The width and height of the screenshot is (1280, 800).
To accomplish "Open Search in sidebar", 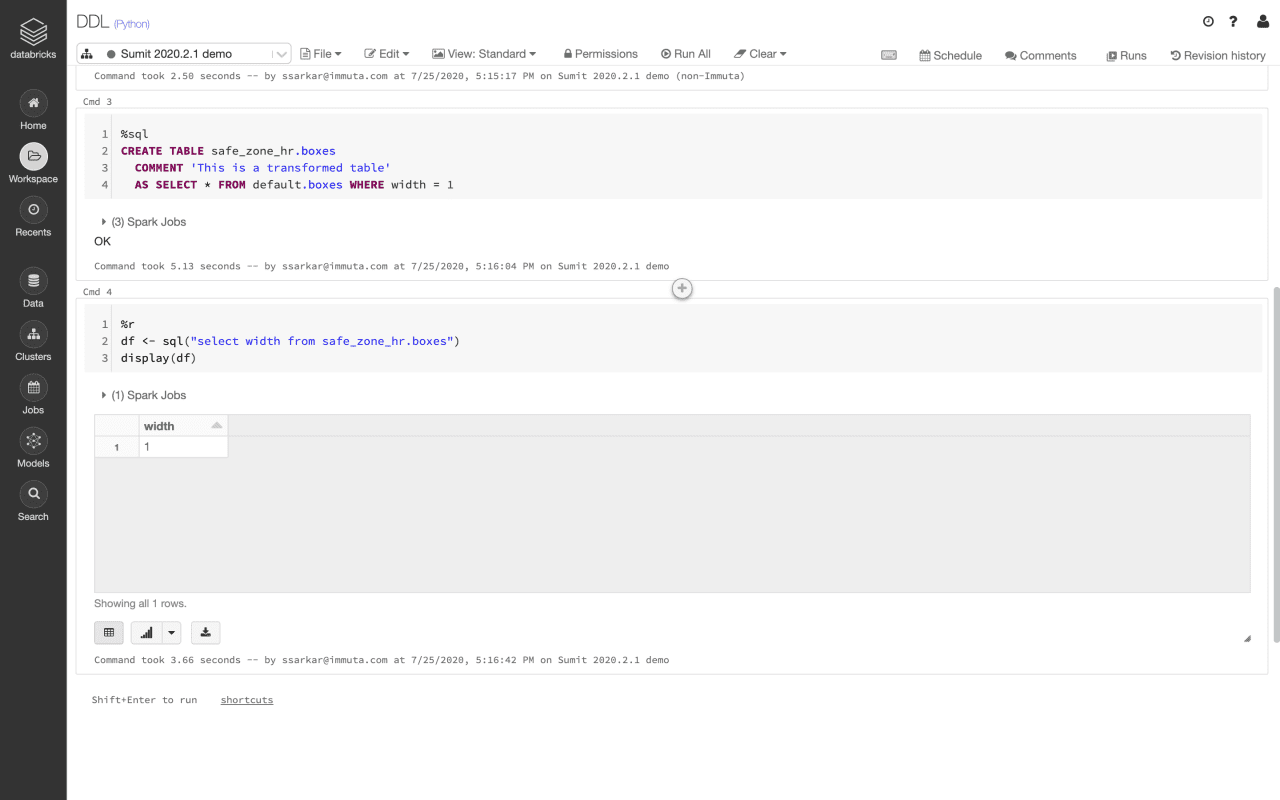I will (33, 501).
